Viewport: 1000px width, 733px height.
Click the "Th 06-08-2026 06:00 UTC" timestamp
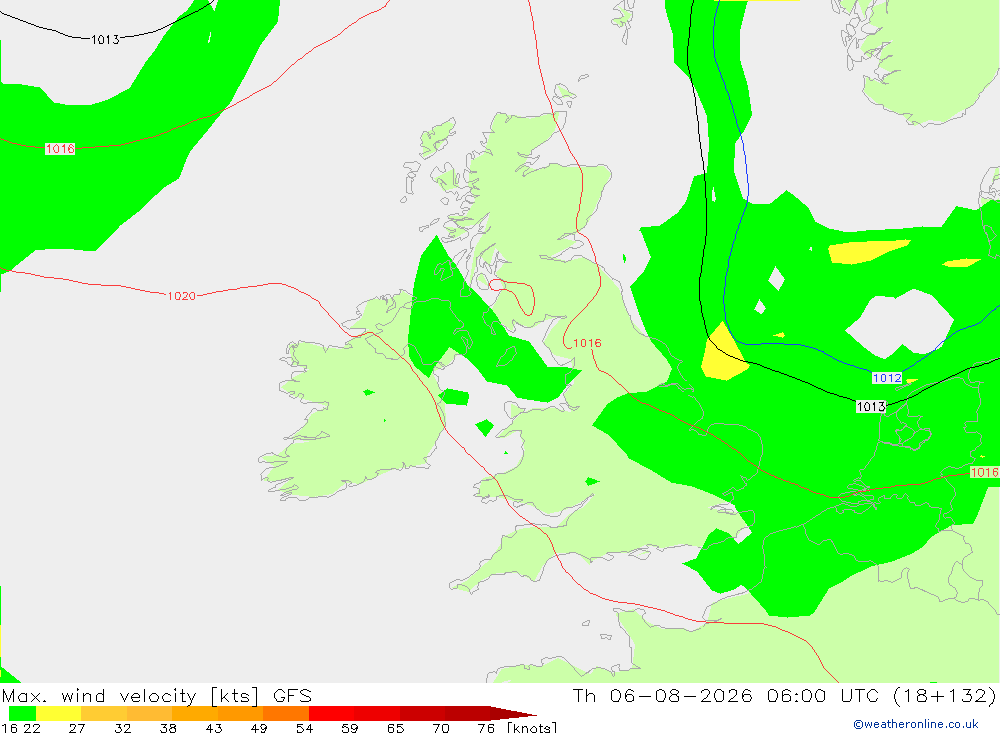point(726,696)
